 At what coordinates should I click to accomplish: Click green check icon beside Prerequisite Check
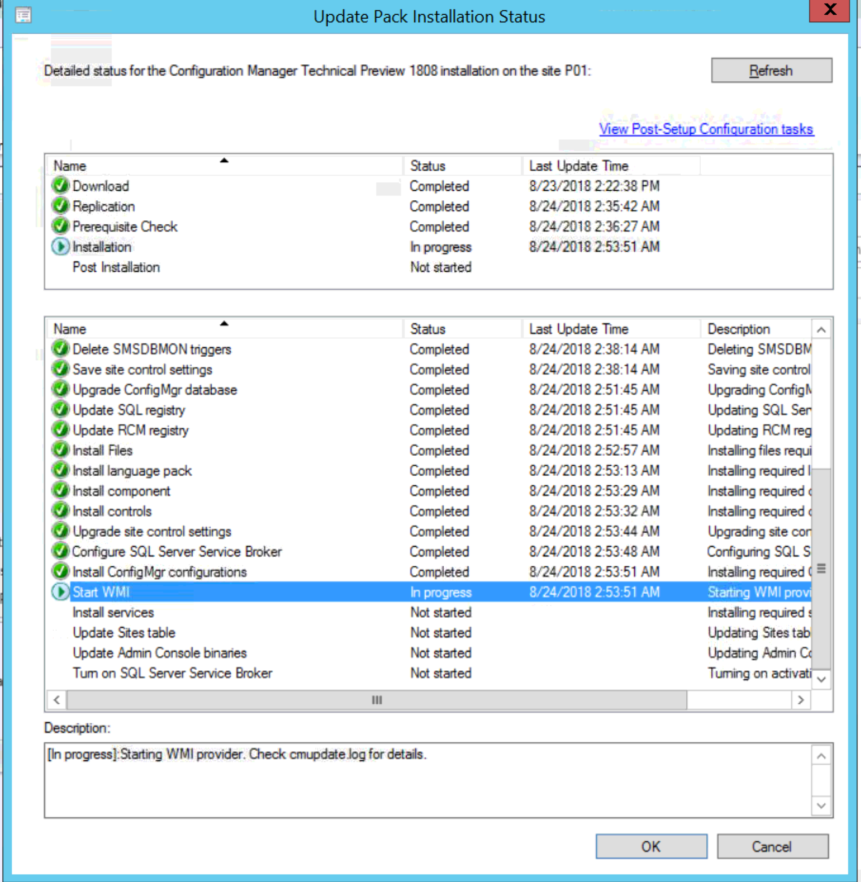(60, 226)
